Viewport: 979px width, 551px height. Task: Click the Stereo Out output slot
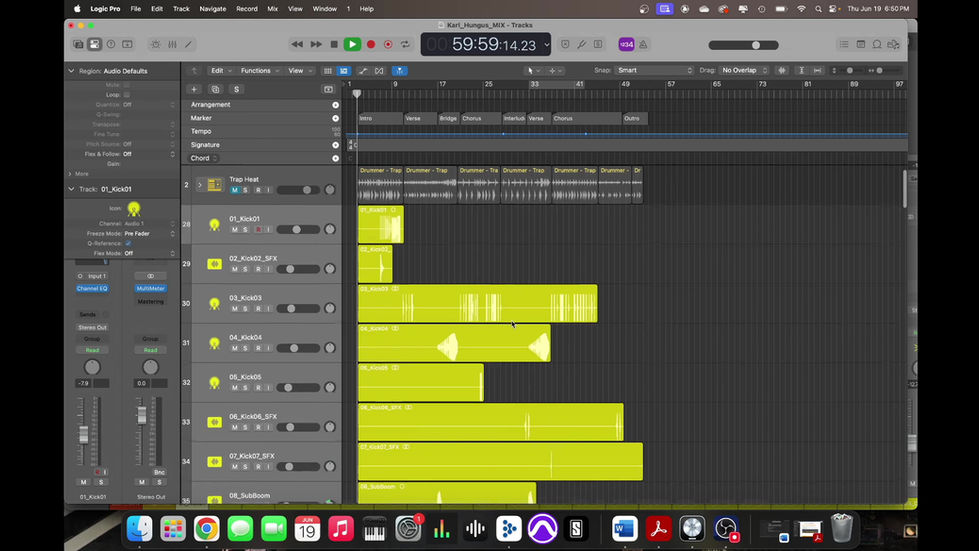[x=92, y=327]
